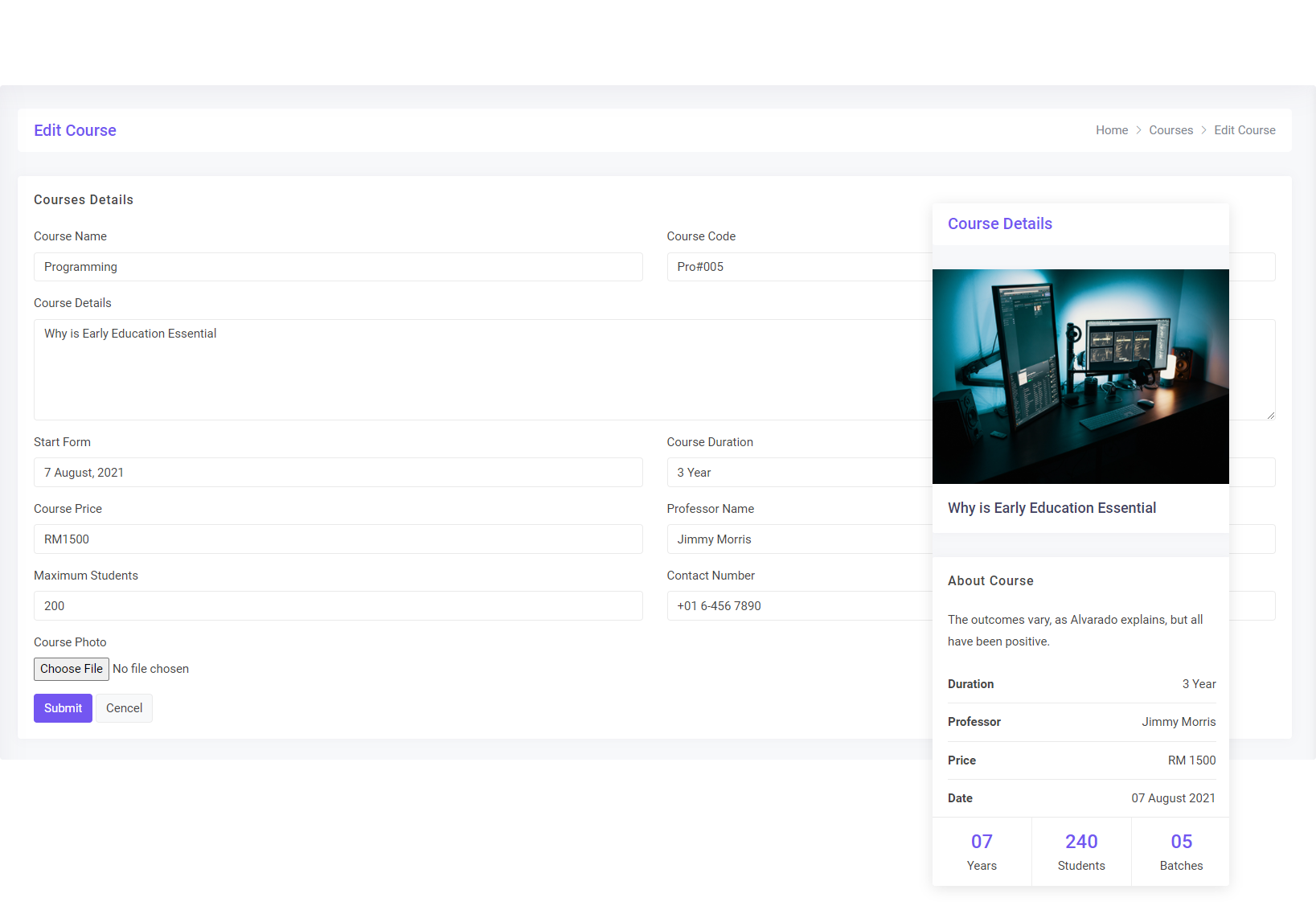This screenshot has width=1316, height=910.
Task: Select the Maximum Students input
Action: click(338, 606)
